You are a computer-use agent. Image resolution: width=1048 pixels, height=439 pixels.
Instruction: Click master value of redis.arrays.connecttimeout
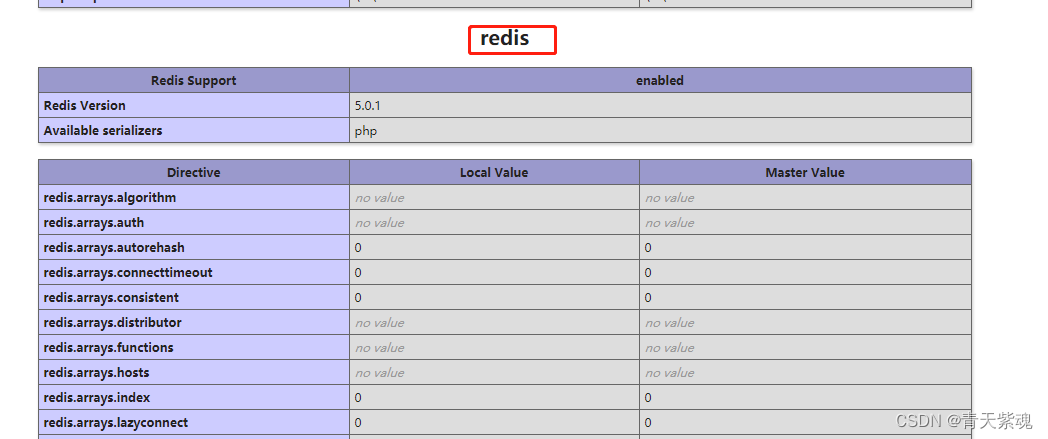click(648, 273)
